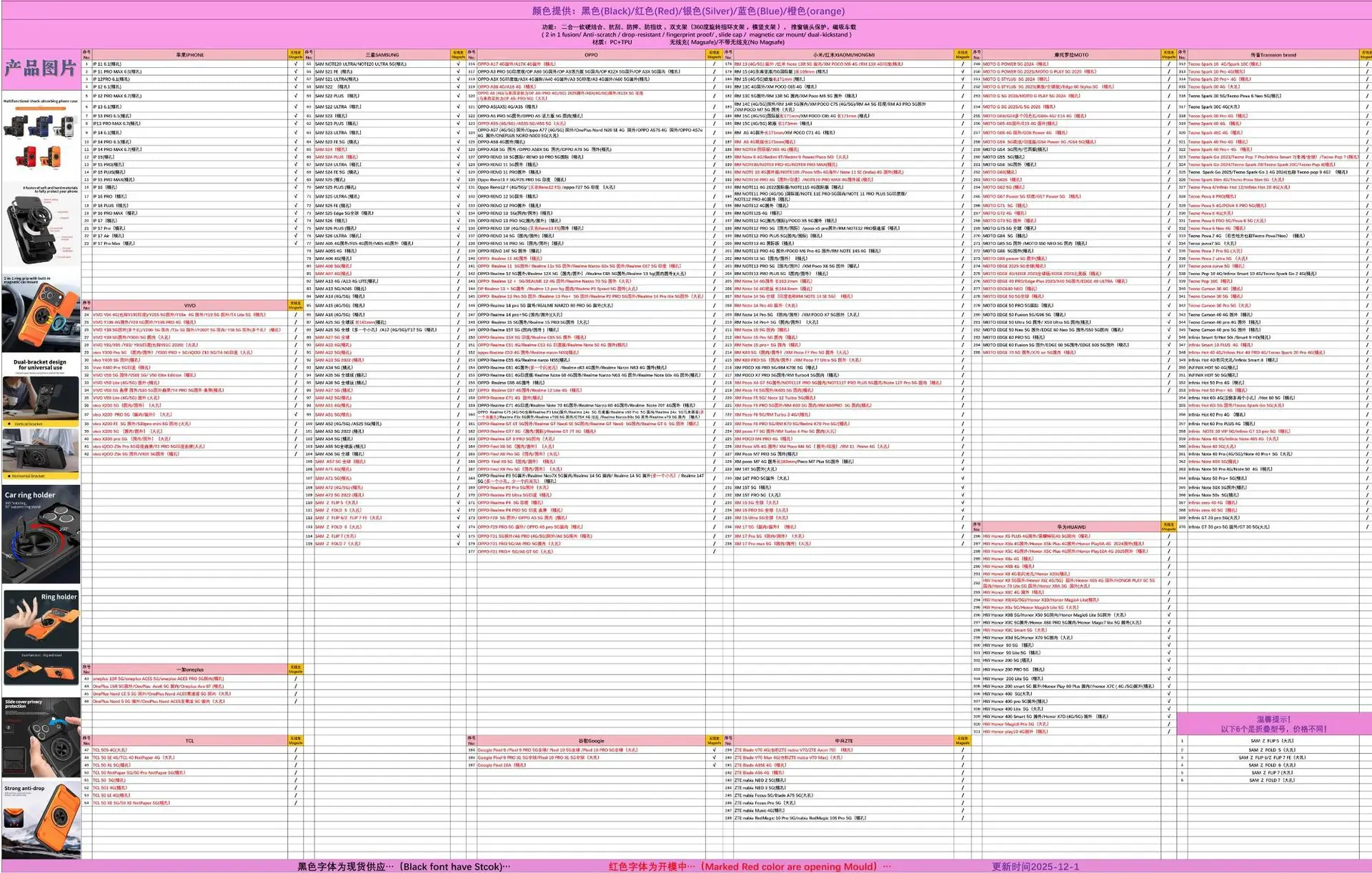Click the 更新时间2025-12-1 footer text

pos(1035,867)
